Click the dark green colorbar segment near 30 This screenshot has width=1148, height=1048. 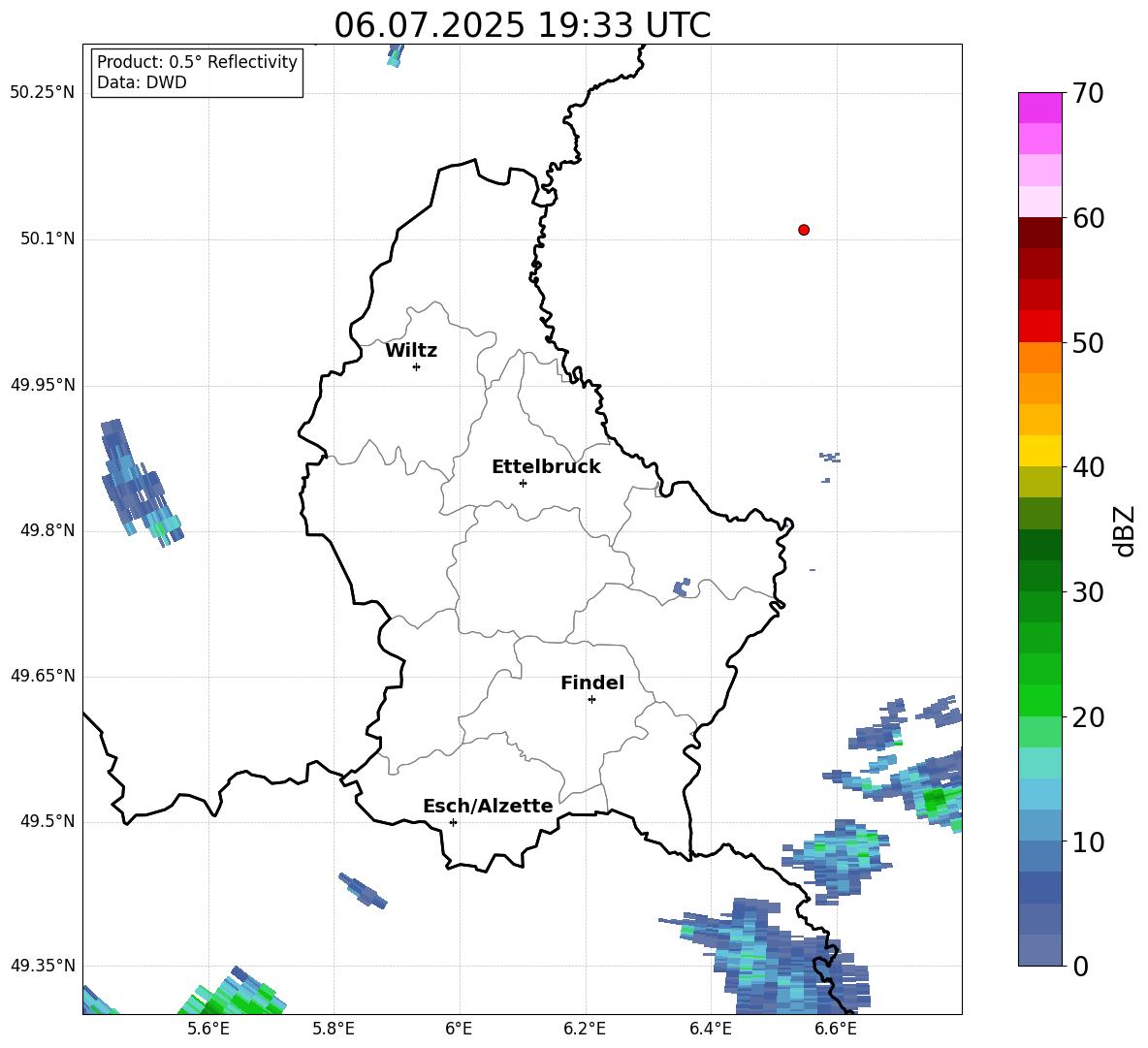1039,576
